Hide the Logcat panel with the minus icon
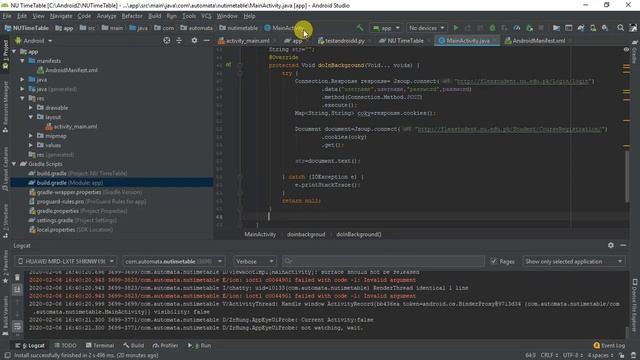 pos(623,245)
